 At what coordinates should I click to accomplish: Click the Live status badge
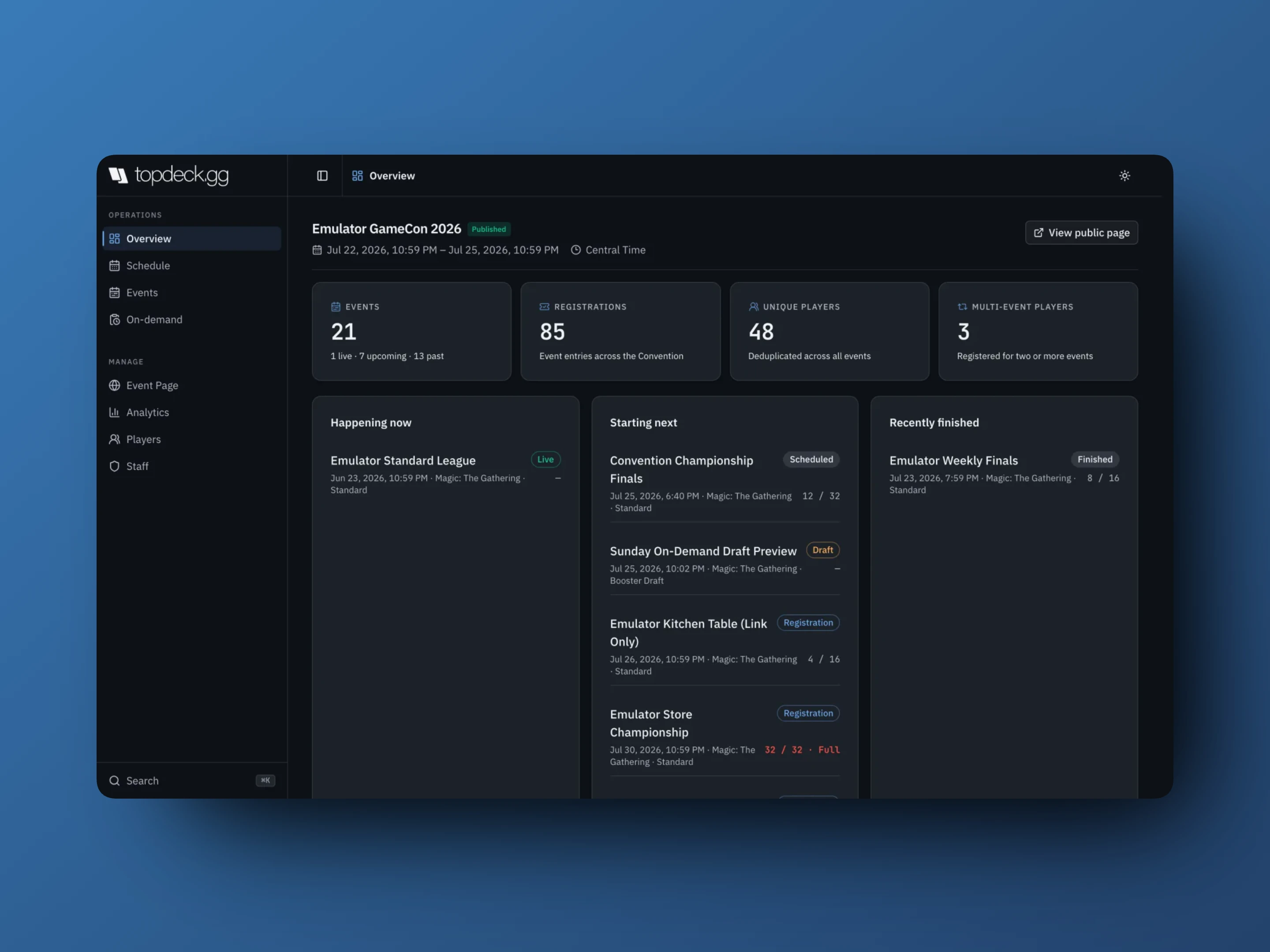click(545, 460)
